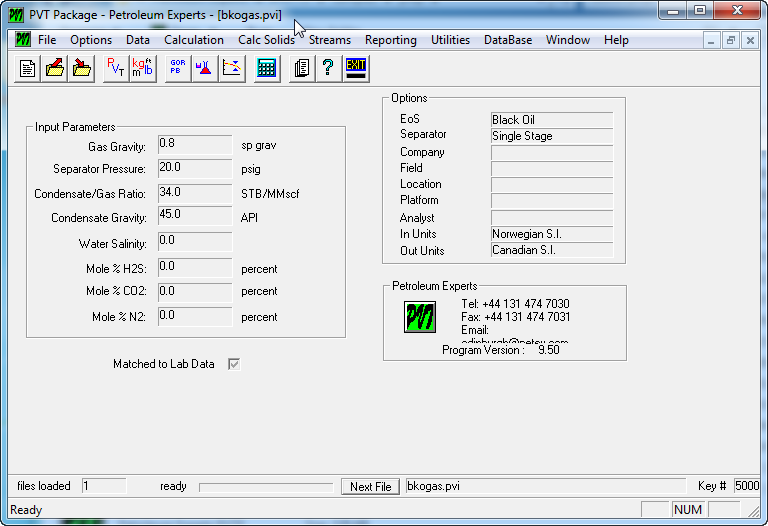The image size is (768, 526).
Task: Open the Reporting menu
Action: point(390,40)
